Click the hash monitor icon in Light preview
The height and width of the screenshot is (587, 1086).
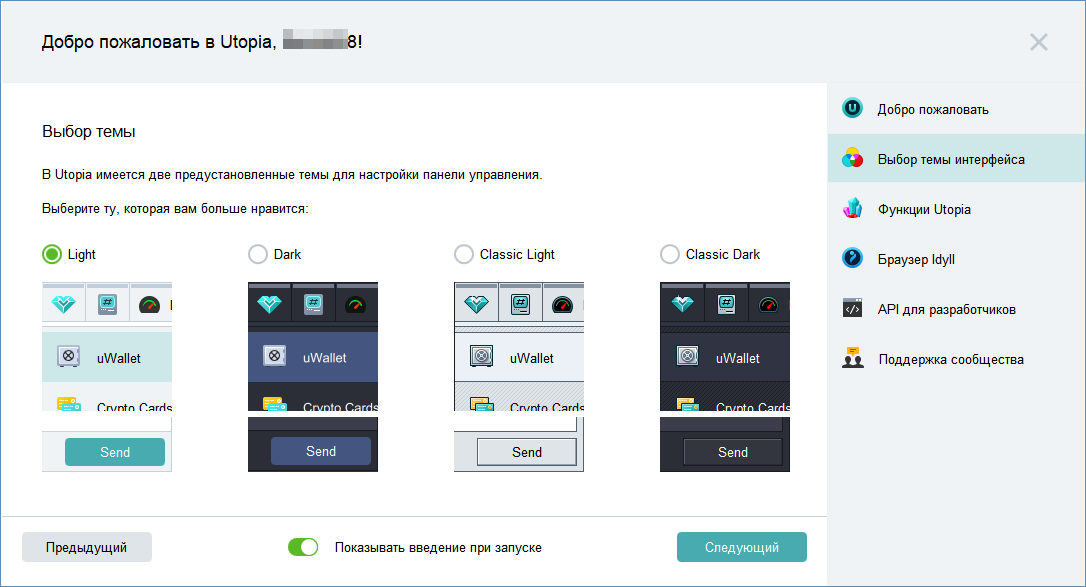[107, 304]
